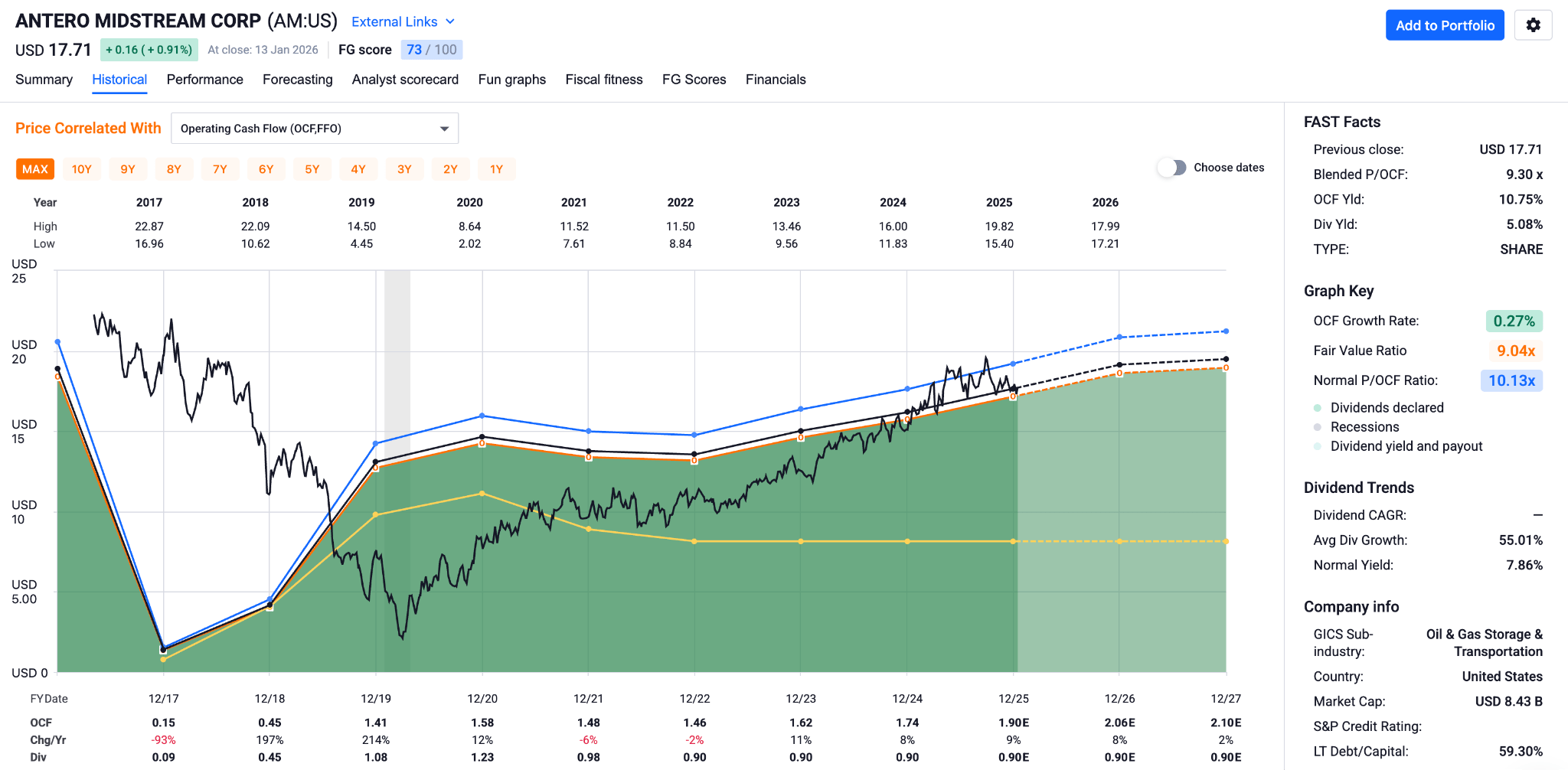Image resolution: width=1568 pixels, height=770 pixels.
Task: Open the Fun graphs tab
Action: point(511,80)
